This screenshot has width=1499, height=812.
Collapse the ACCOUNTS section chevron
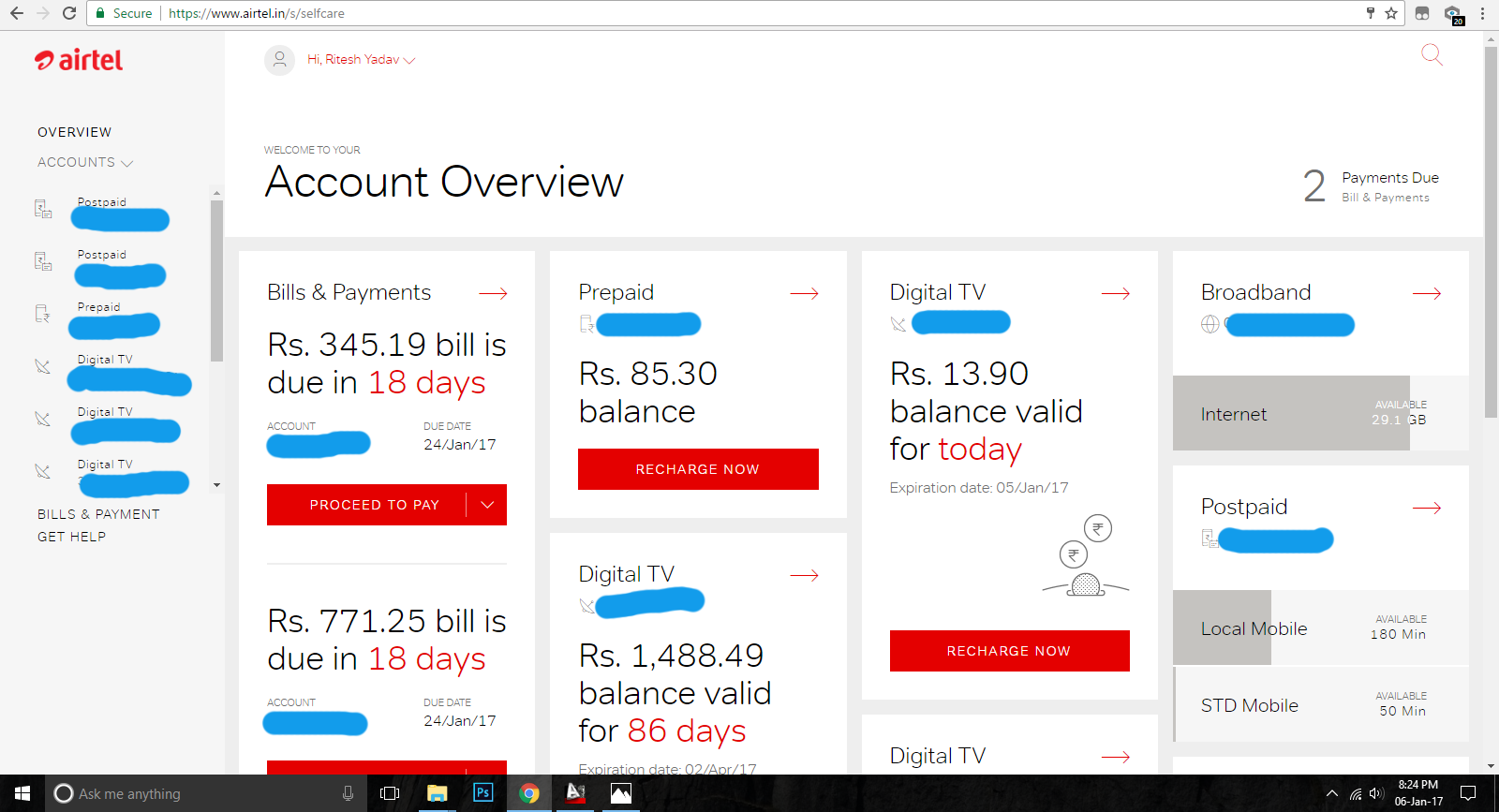pos(127,163)
